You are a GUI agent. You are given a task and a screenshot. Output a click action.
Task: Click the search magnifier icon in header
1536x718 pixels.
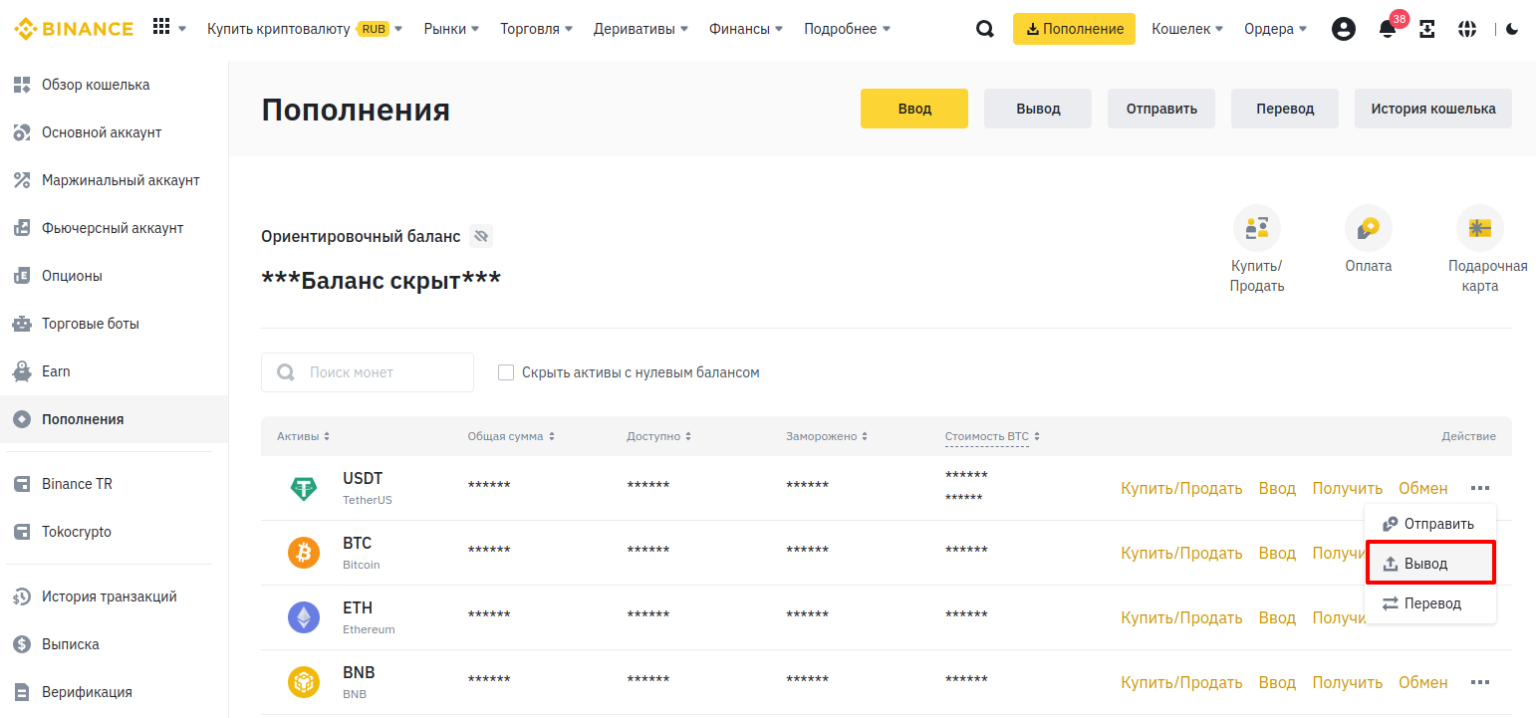coord(985,29)
